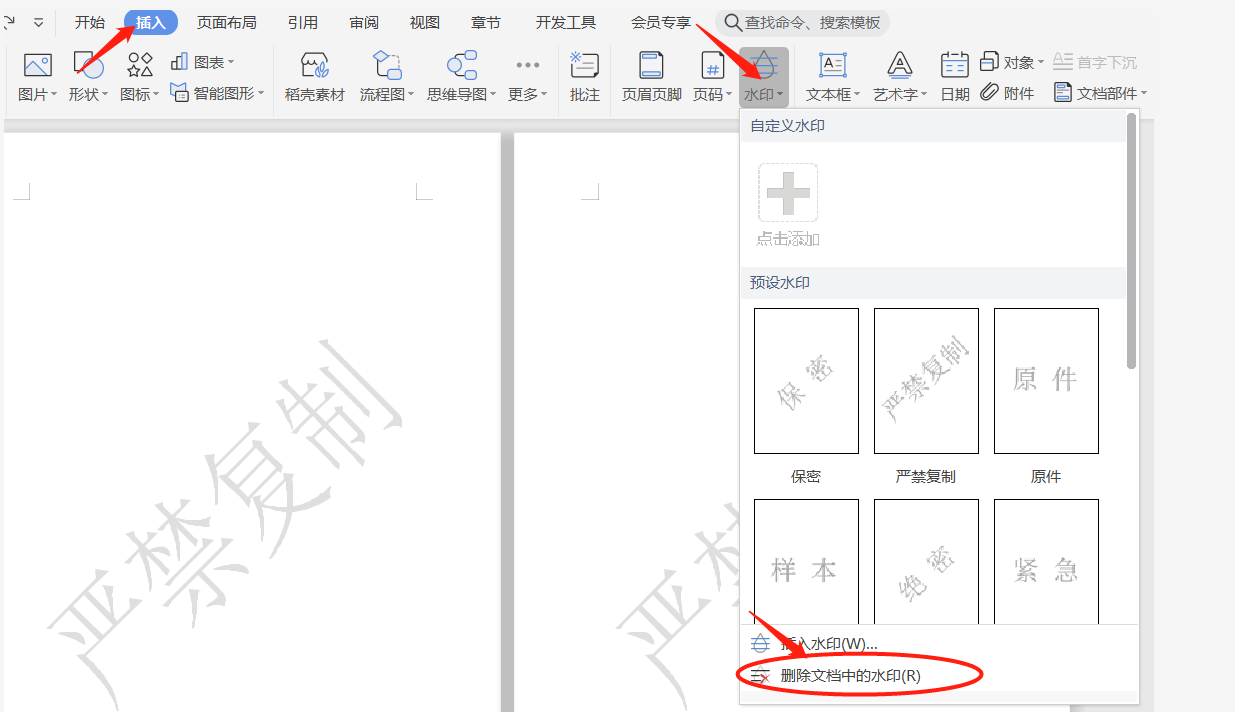The width and height of the screenshot is (1235, 712).
Task: Expand the 流程图 dropdown arrow
Action: [x=411, y=95]
